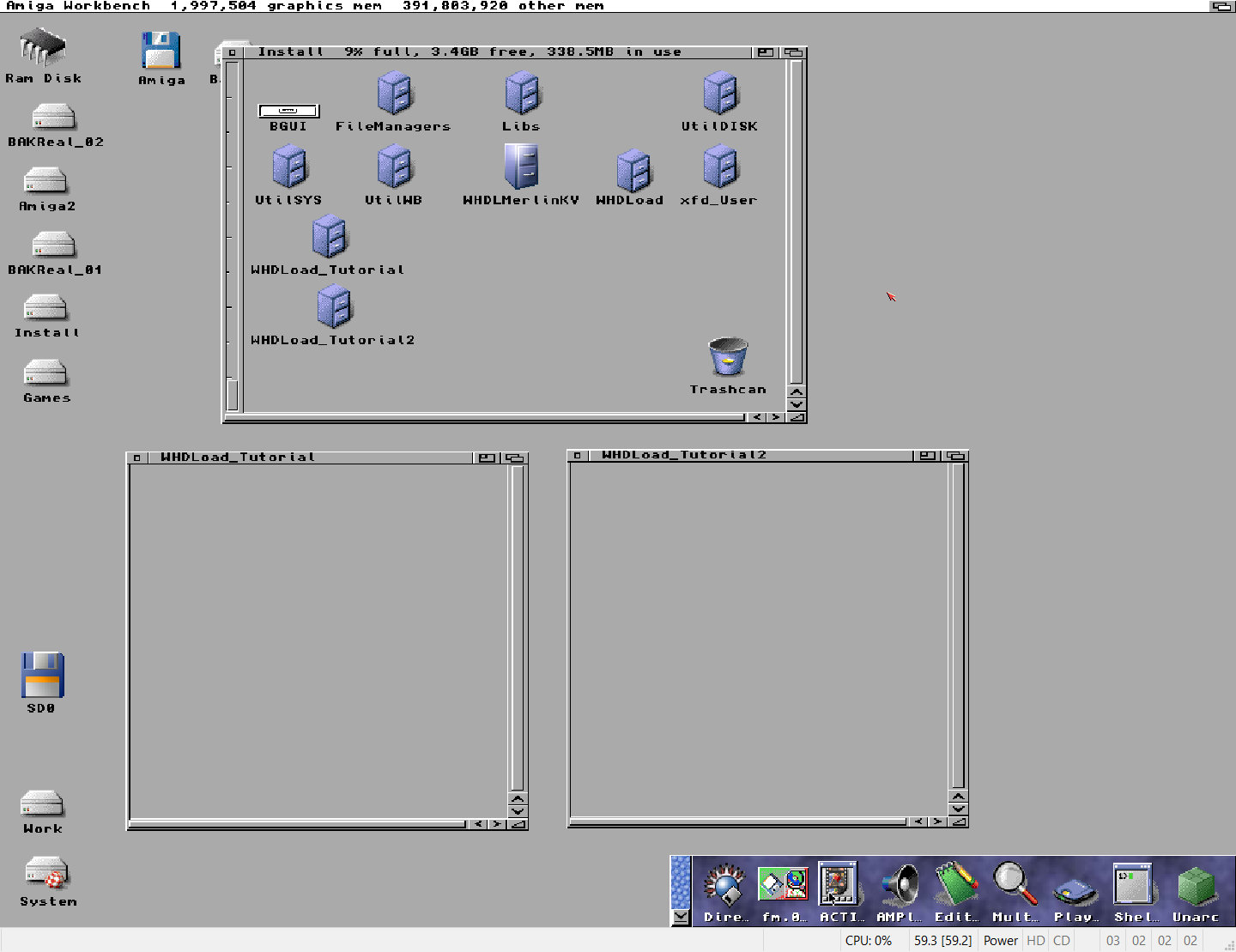Viewport: 1236px width, 952px height.
Task: Launch the Unarc green box dock item
Action: point(1196,887)
